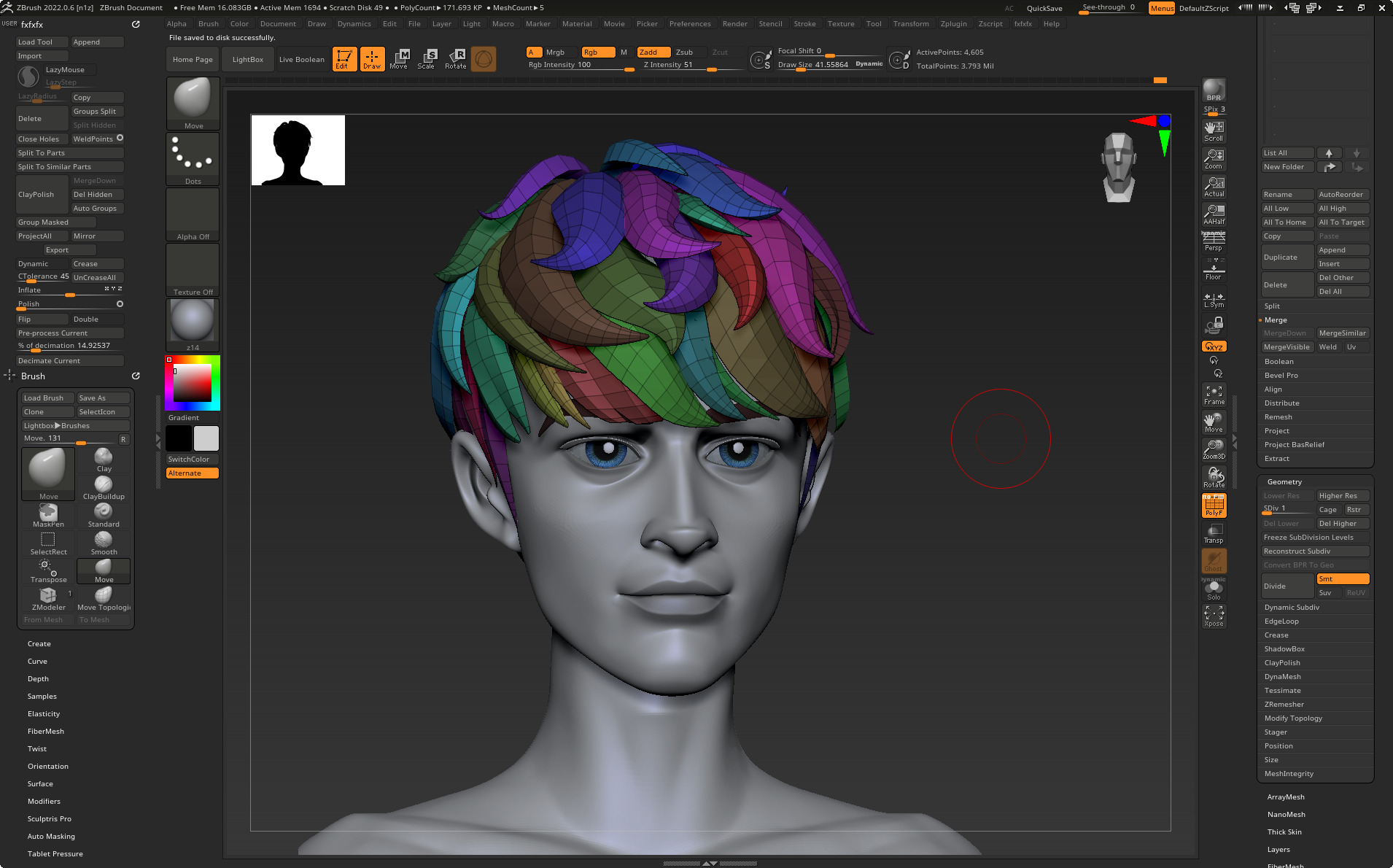
Task: Toggle the L.Sym local symmetry icon
Action: 1214,298
